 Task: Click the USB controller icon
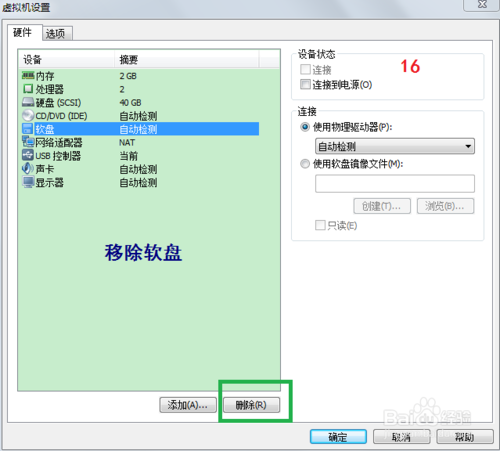point(28,155)
